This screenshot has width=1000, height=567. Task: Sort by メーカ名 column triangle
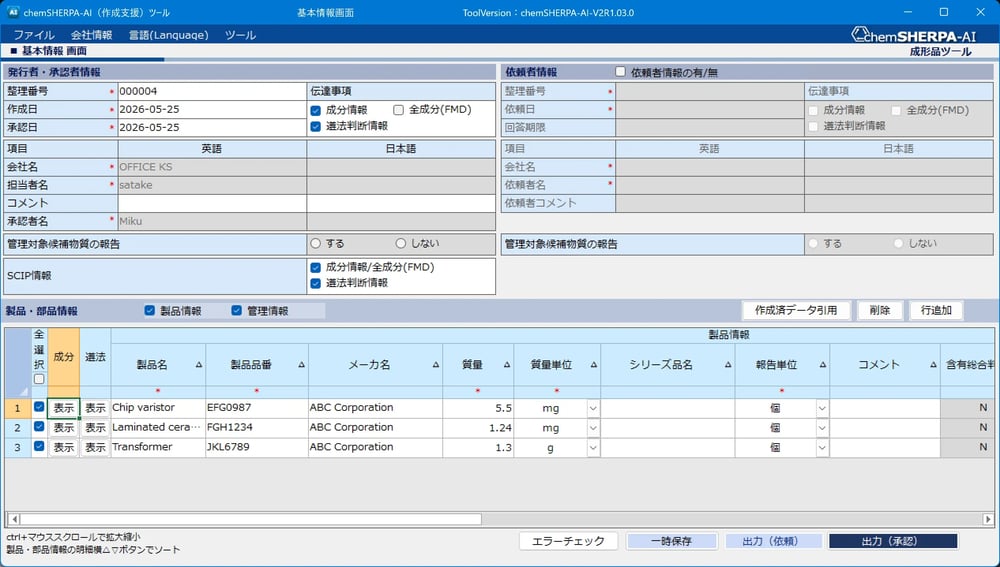pos(436,365)
